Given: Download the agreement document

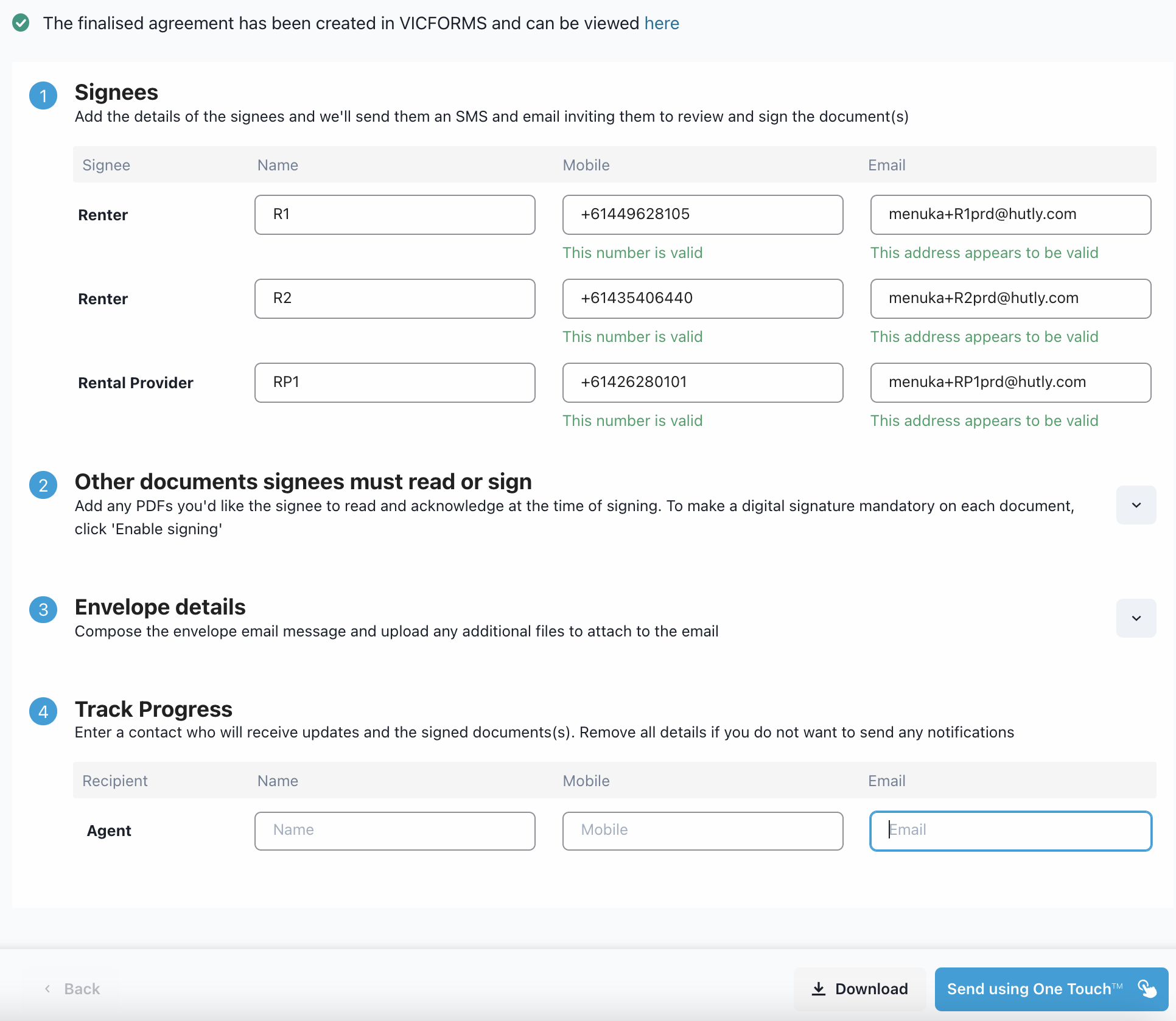Looking at the screenshot, I should click(x=859, y=989).
